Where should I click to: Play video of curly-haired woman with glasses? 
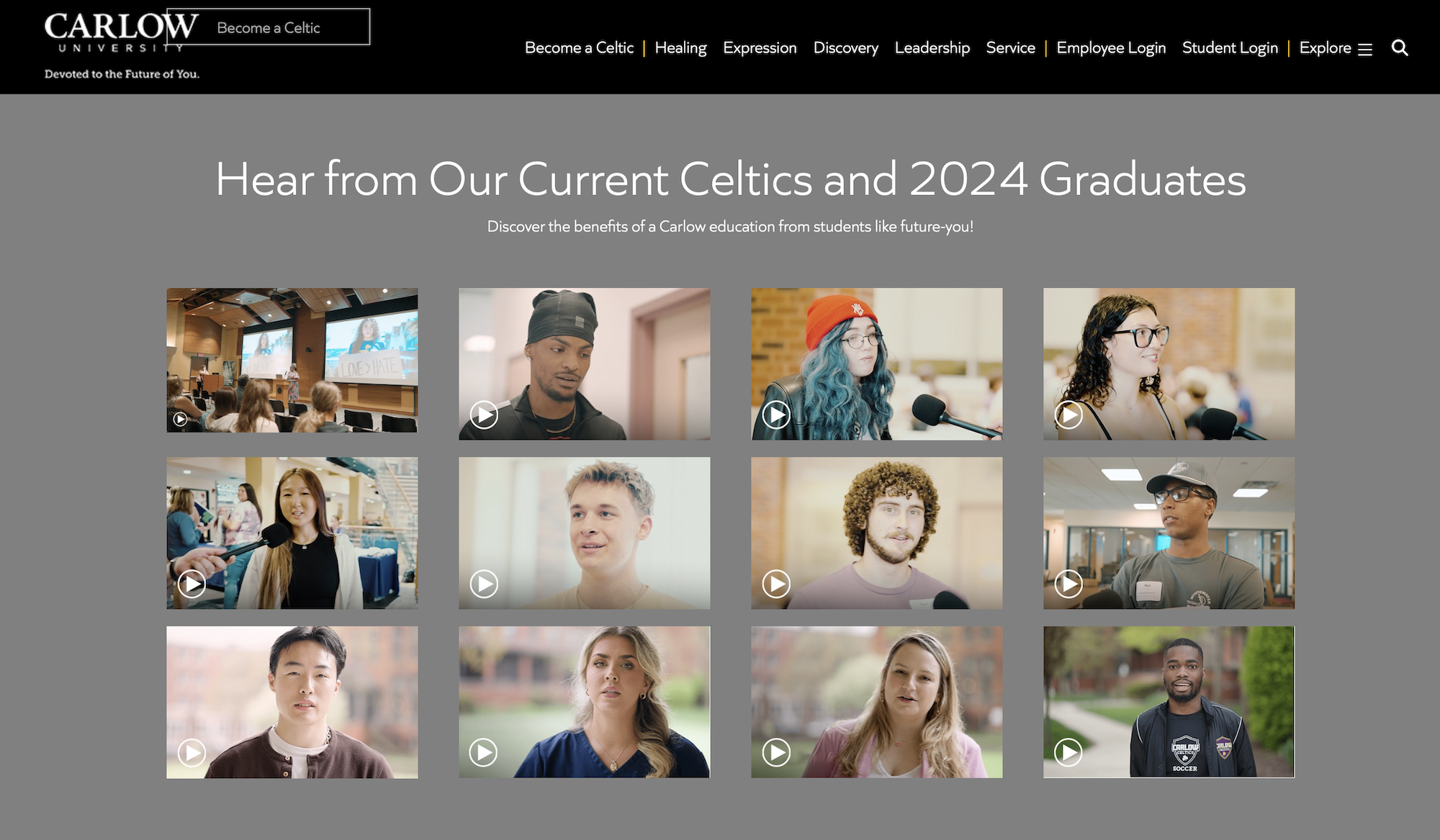tap(1068, 415)
